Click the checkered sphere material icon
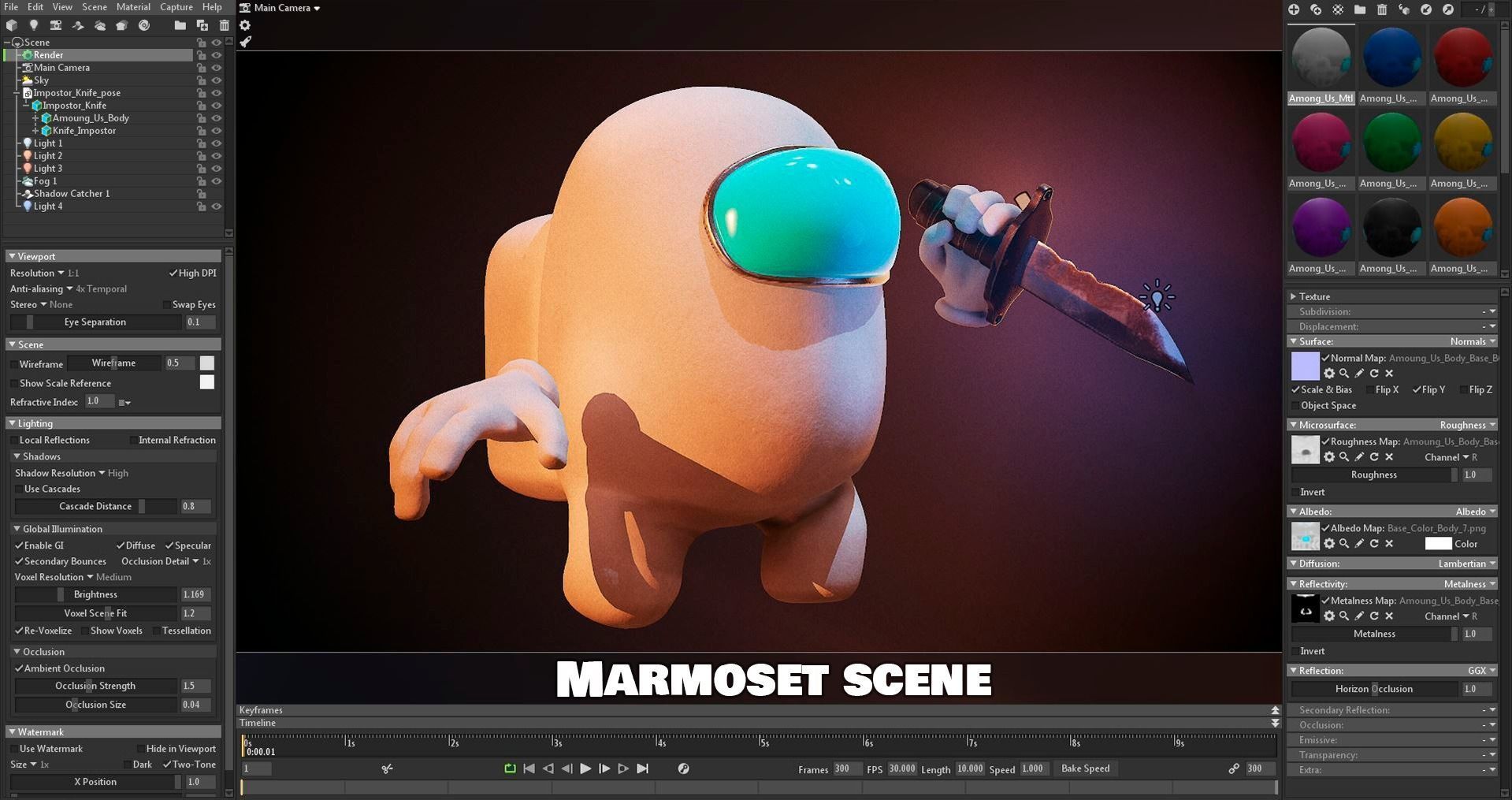1512x800 pixels. point(1338,9)
